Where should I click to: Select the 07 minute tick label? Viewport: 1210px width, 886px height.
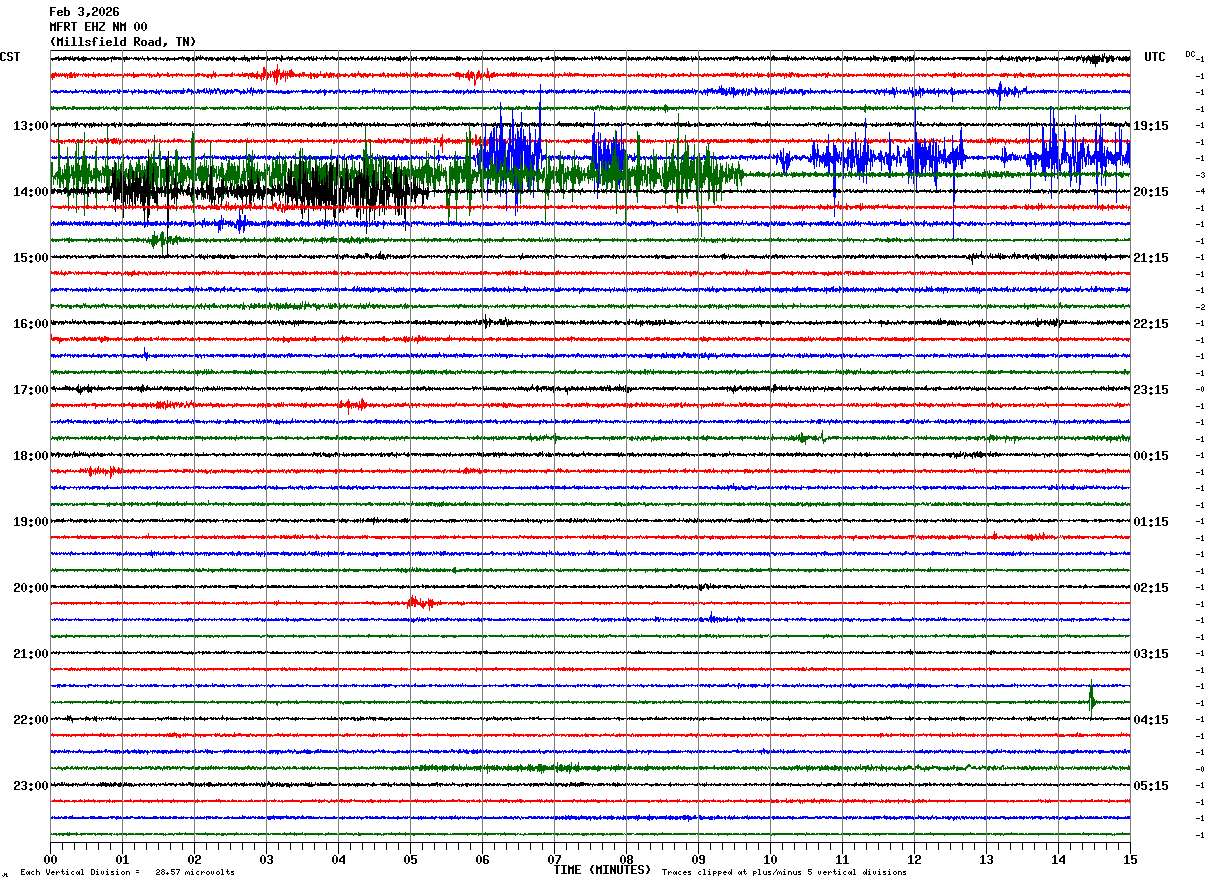554,860
